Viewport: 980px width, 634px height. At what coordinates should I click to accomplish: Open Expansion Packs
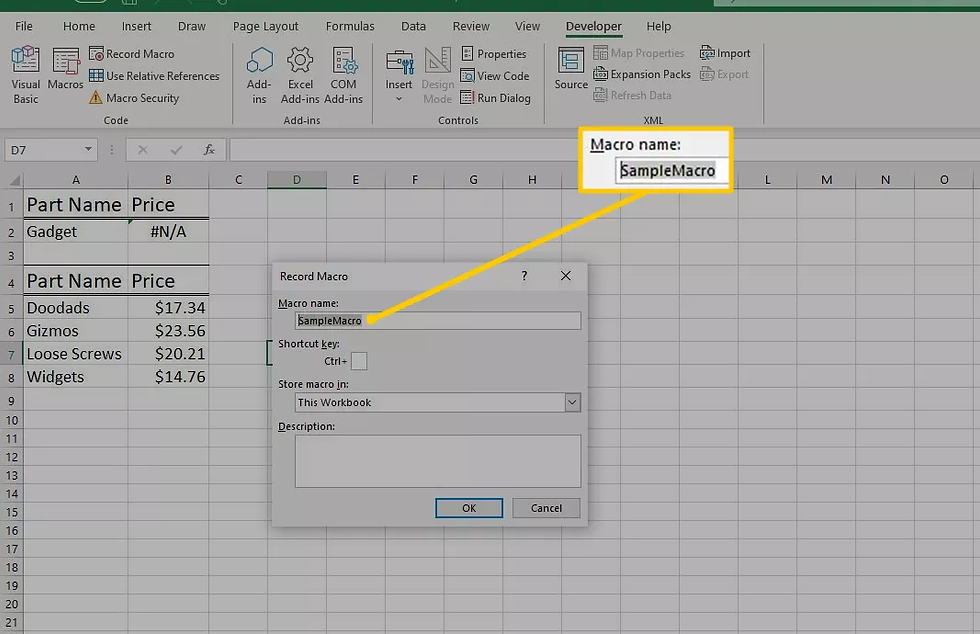click(642, 74)
